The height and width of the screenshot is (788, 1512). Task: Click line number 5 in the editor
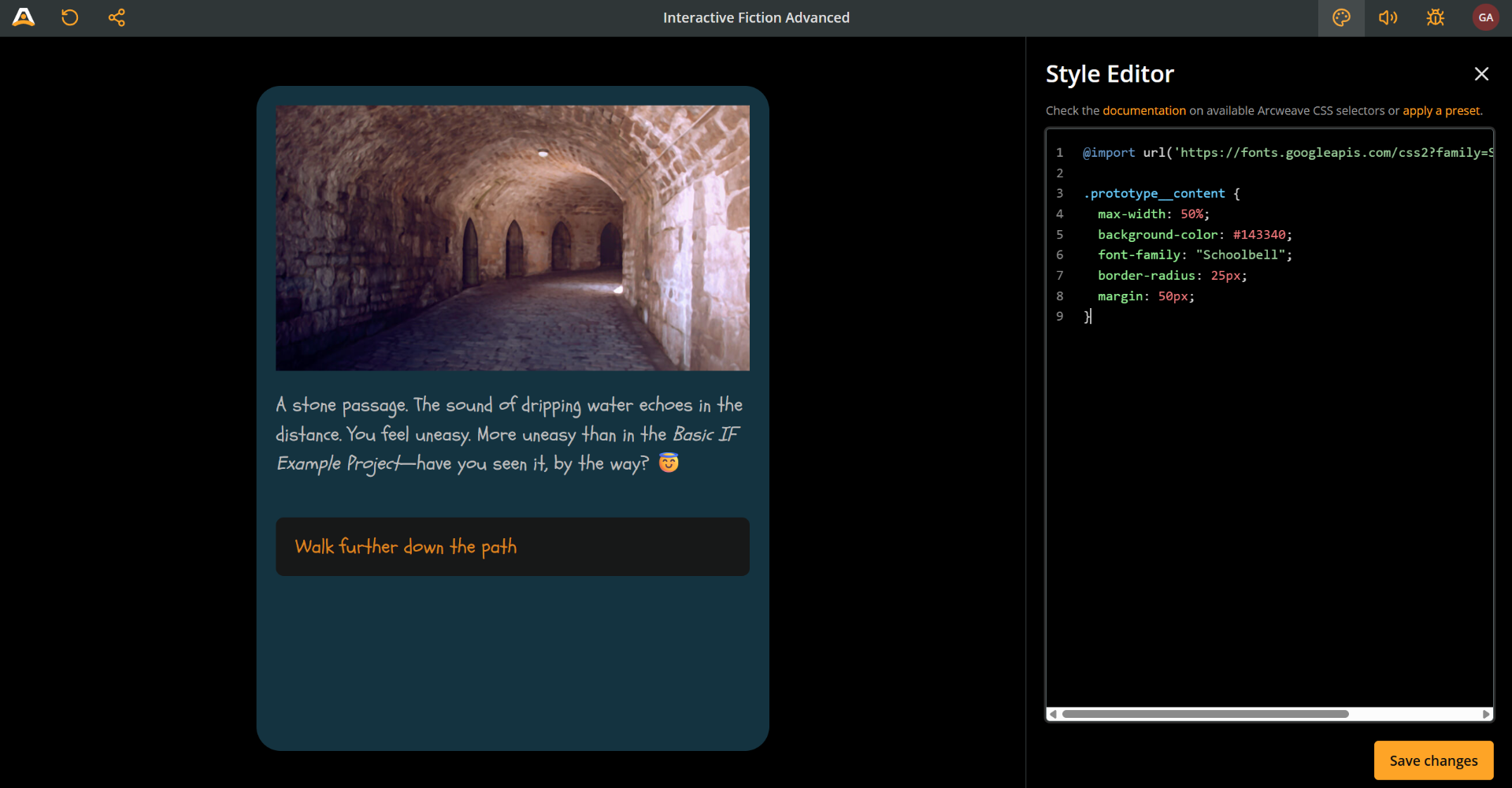click(1061, 234)
